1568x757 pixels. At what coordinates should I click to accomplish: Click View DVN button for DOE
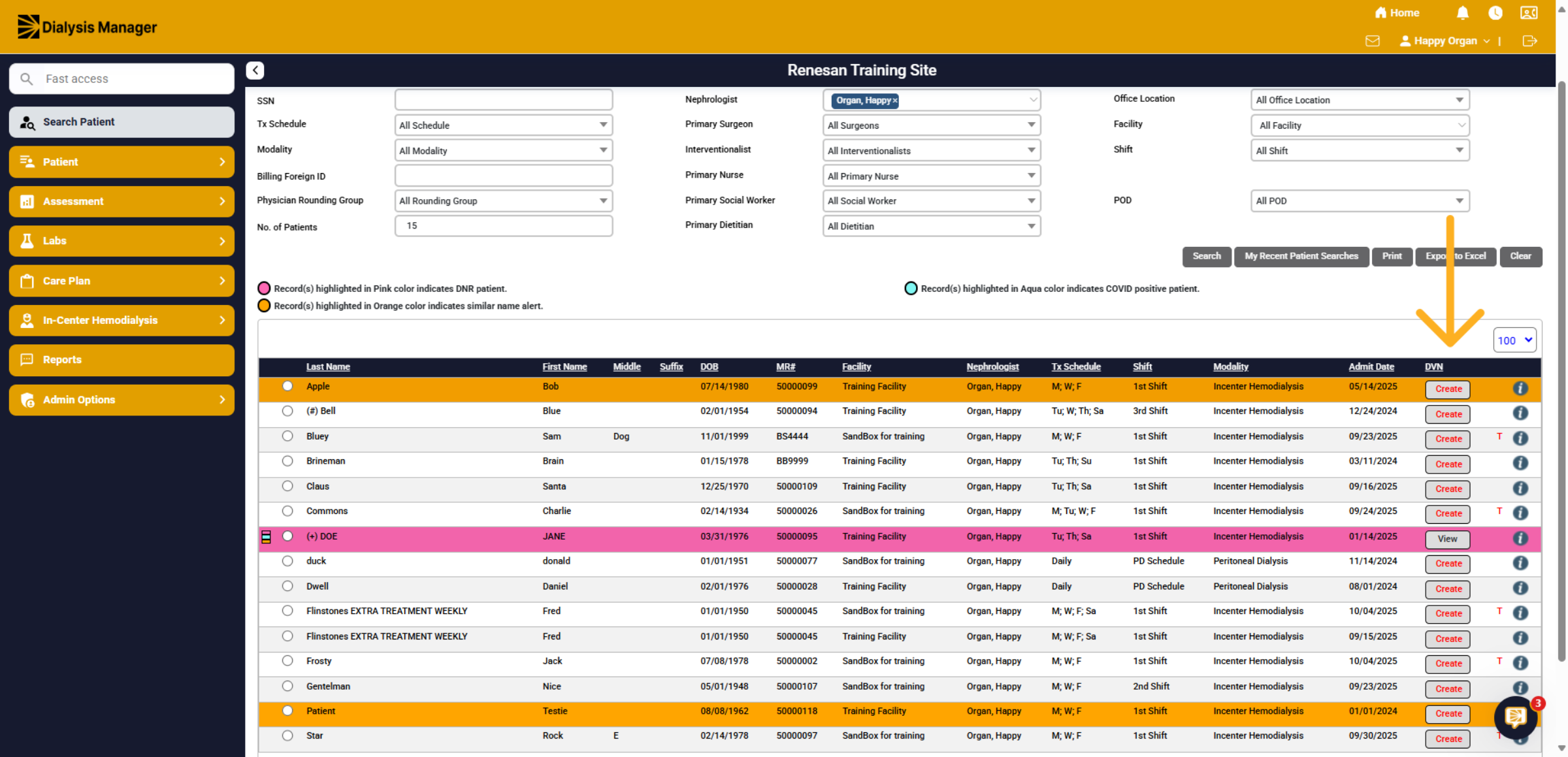[1447, 539]
